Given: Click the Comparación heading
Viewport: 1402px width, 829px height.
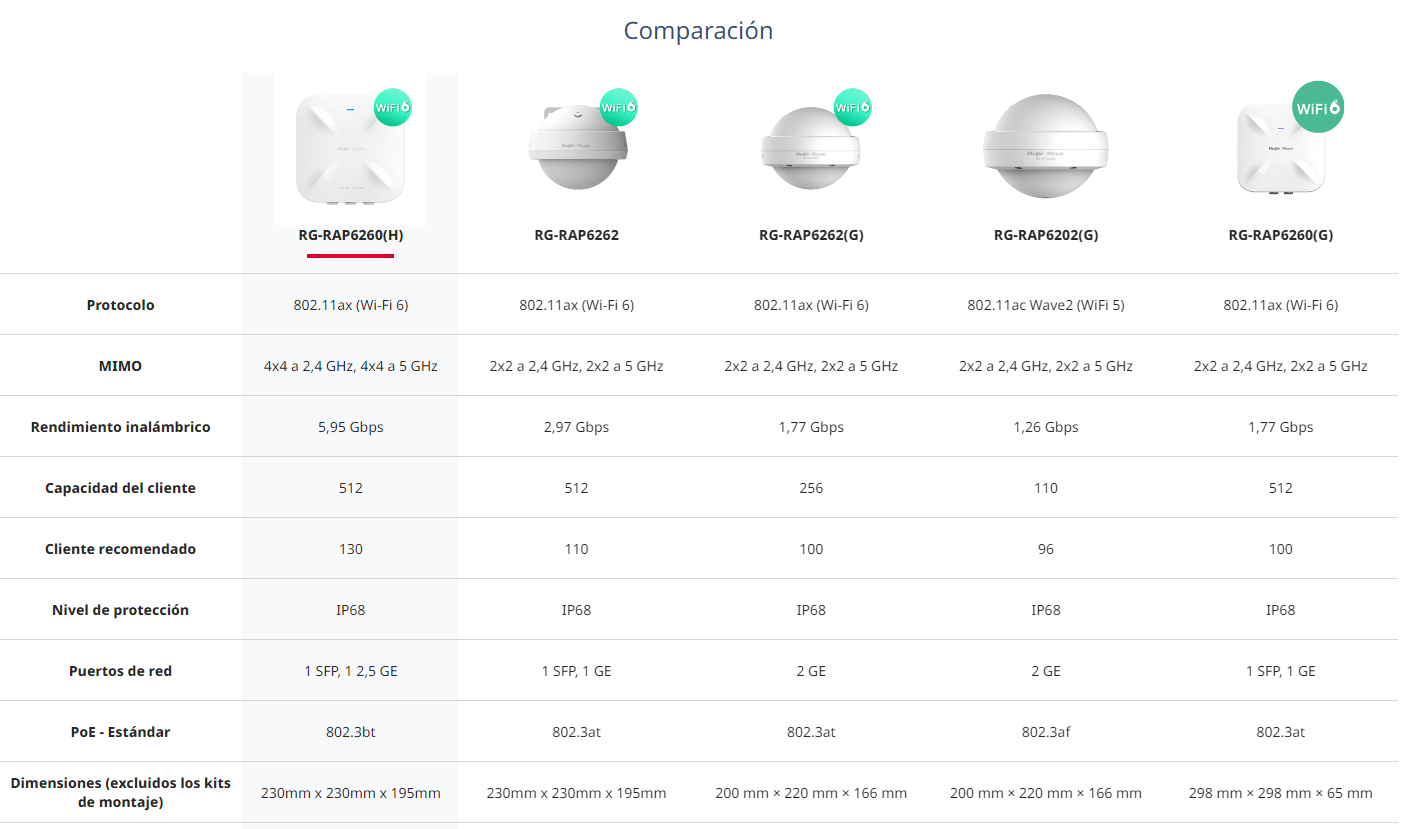Looking at the screenshot, I should click(x=698, y=31).
